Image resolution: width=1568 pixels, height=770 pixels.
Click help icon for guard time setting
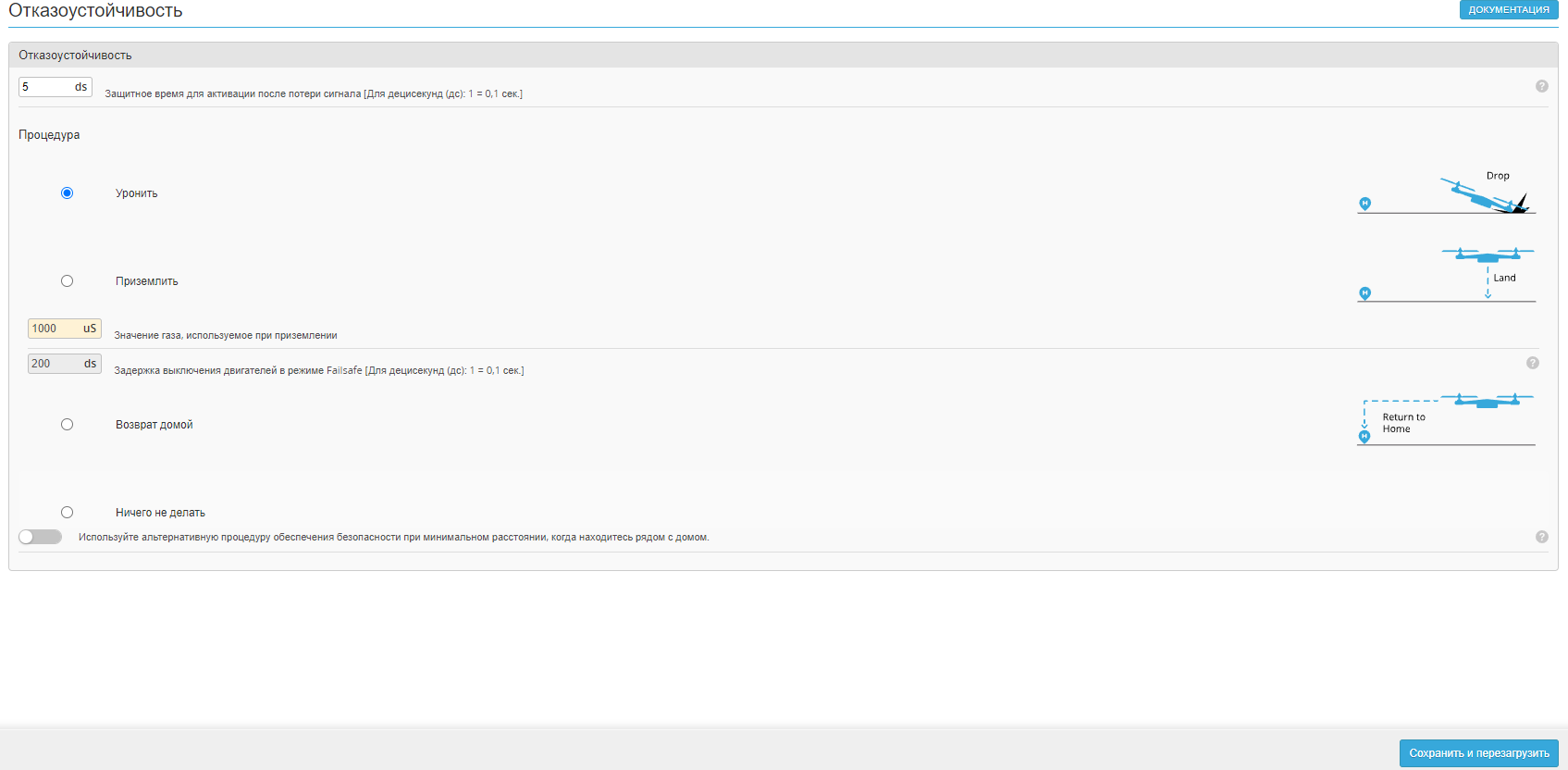pos(1541,86)
